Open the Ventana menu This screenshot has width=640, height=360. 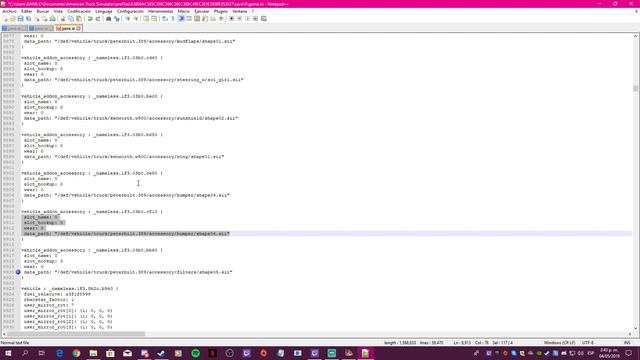240,11
